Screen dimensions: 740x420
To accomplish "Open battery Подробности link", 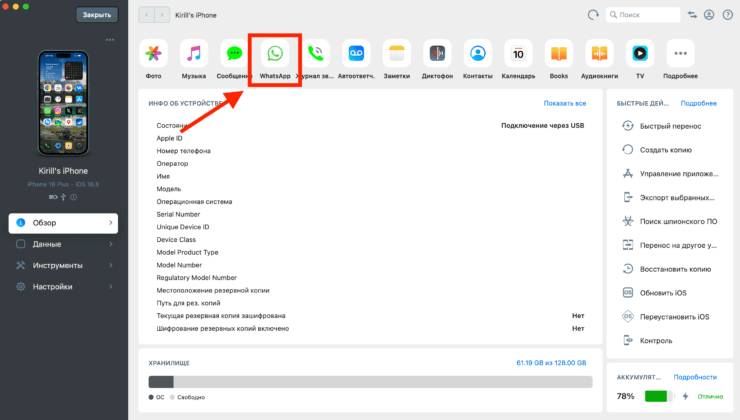I will (695, 377).
